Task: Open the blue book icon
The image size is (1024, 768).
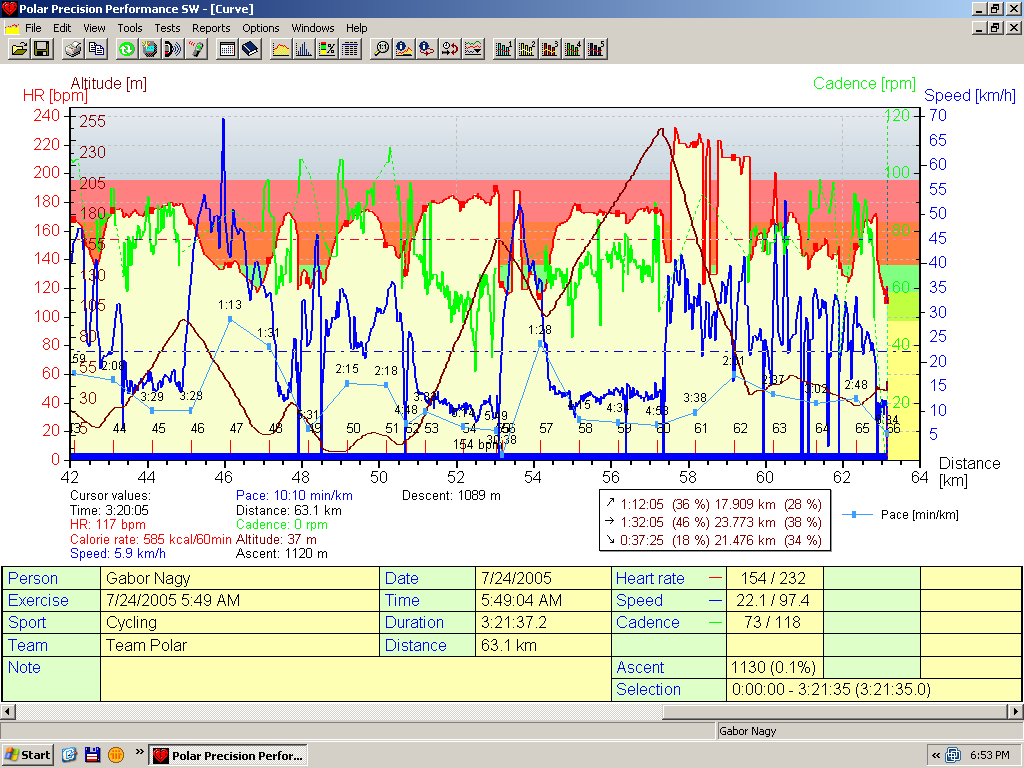Action: point(249,49)
